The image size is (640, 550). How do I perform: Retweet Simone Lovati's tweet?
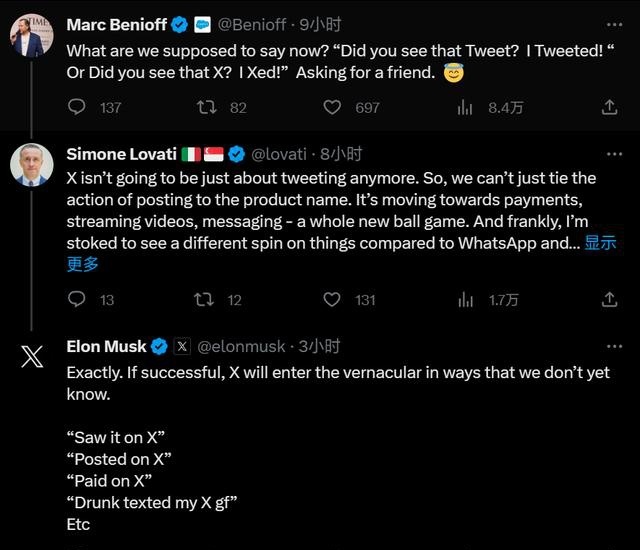point(204,299)
